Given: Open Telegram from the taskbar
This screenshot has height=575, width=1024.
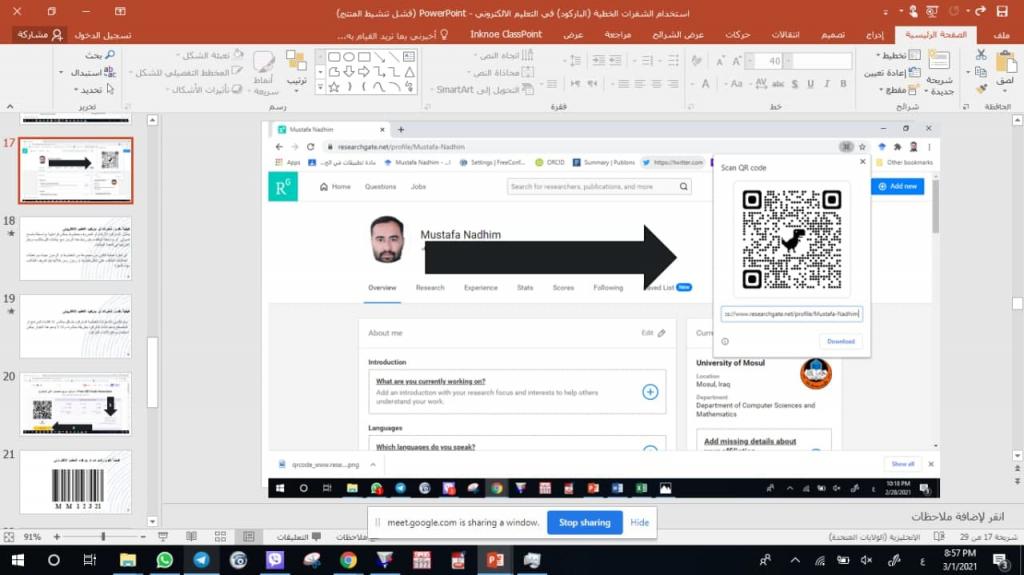Looking at the screenshot, I should (x=201, y=560).
